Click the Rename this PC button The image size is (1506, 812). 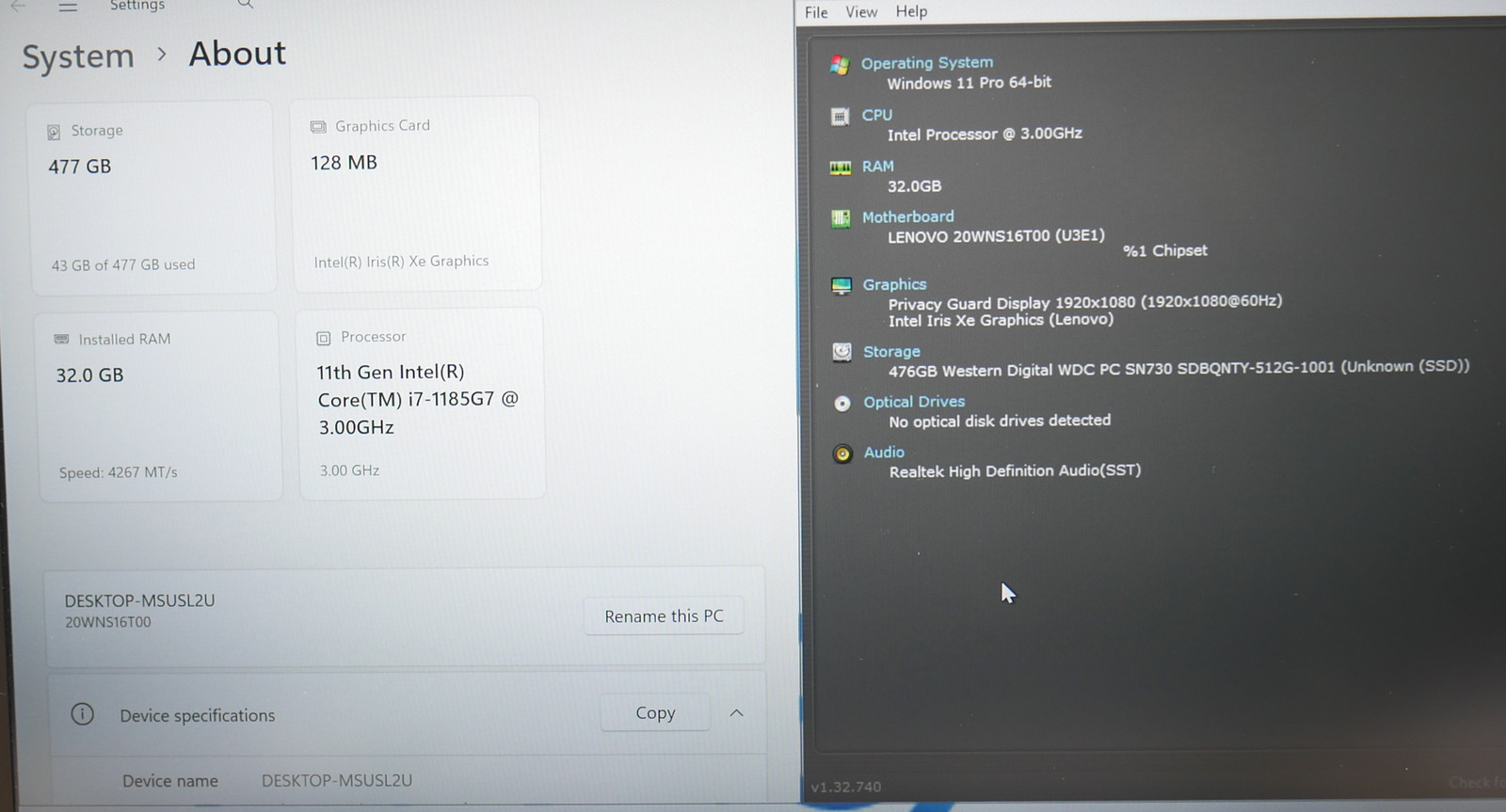click(x=664, y=616)
